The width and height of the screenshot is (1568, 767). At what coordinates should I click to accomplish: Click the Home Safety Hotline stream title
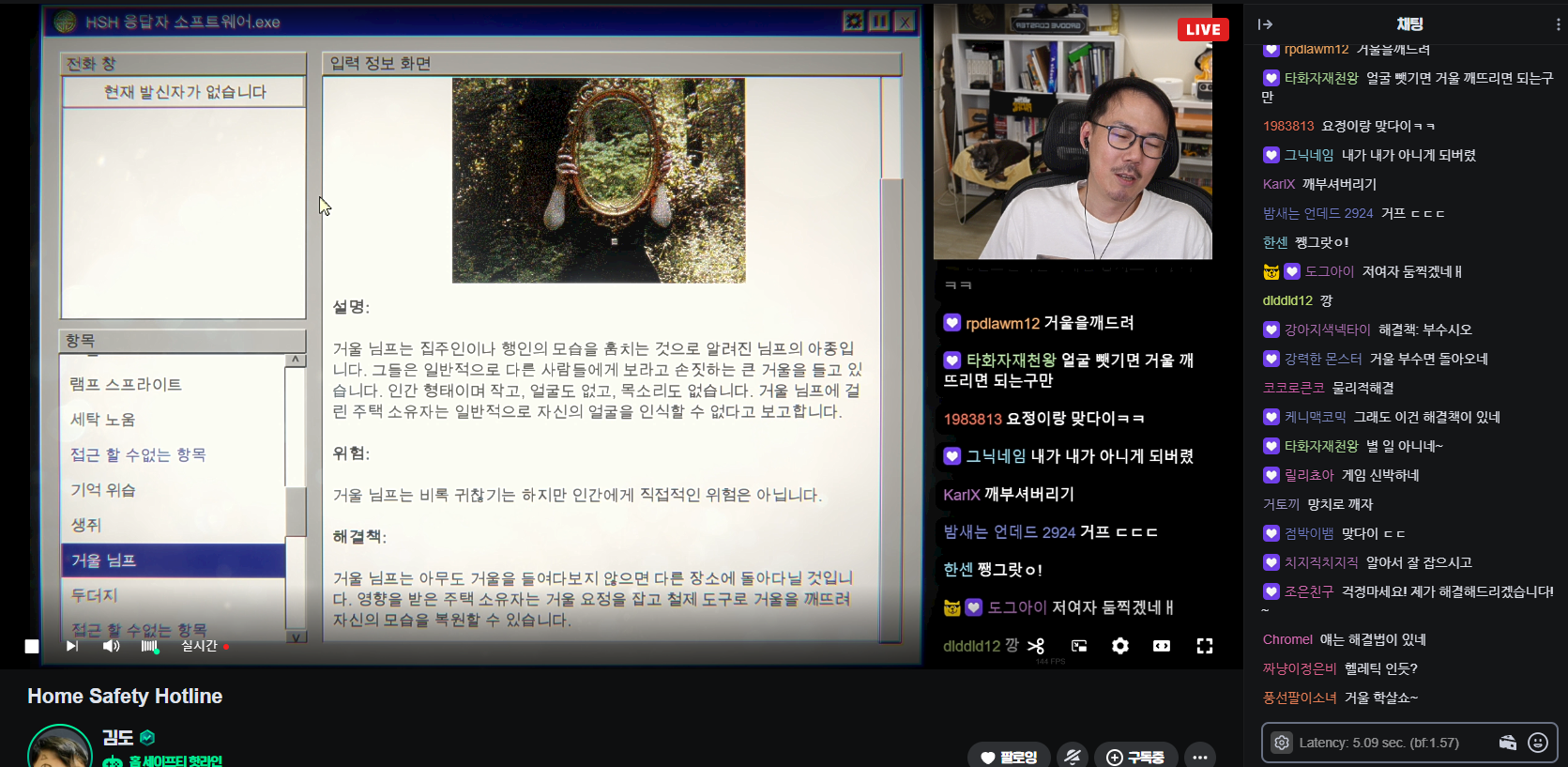coord(125,696)
